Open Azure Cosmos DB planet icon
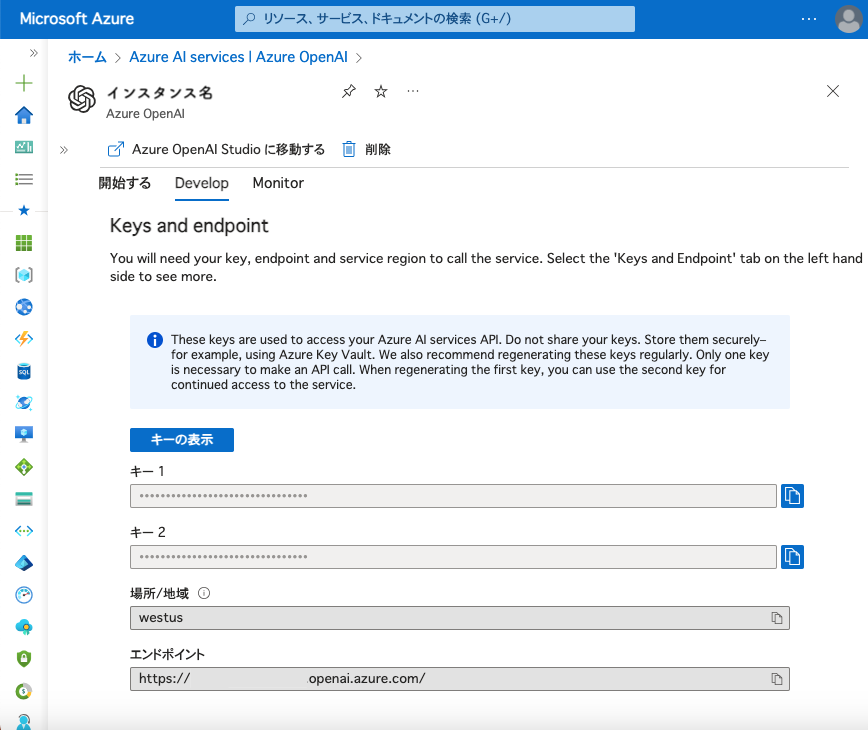This screenshot has height=730, width=868. click(24, 402)
